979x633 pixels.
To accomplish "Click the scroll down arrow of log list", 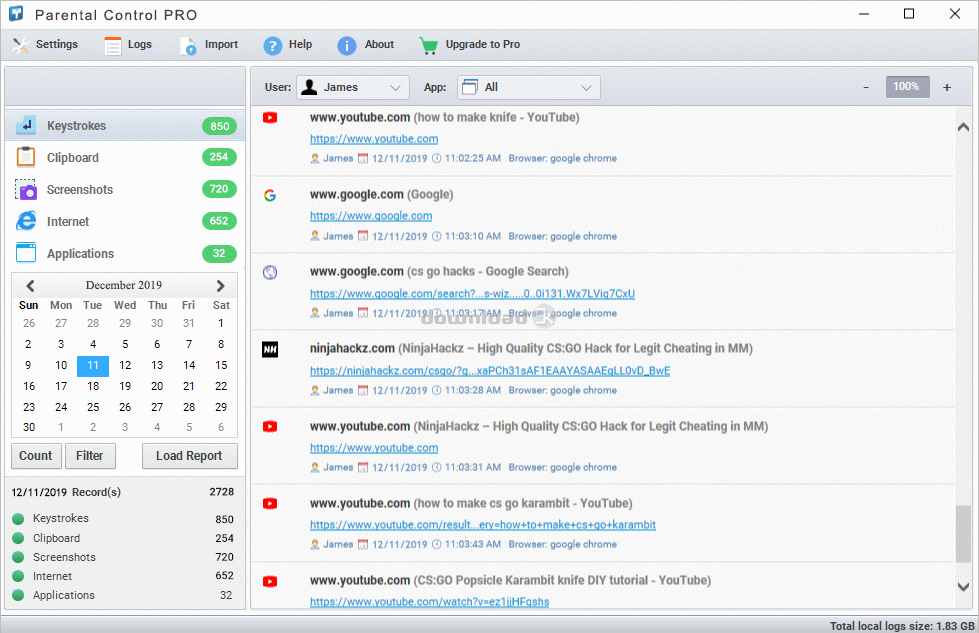I will click(963, 587).
